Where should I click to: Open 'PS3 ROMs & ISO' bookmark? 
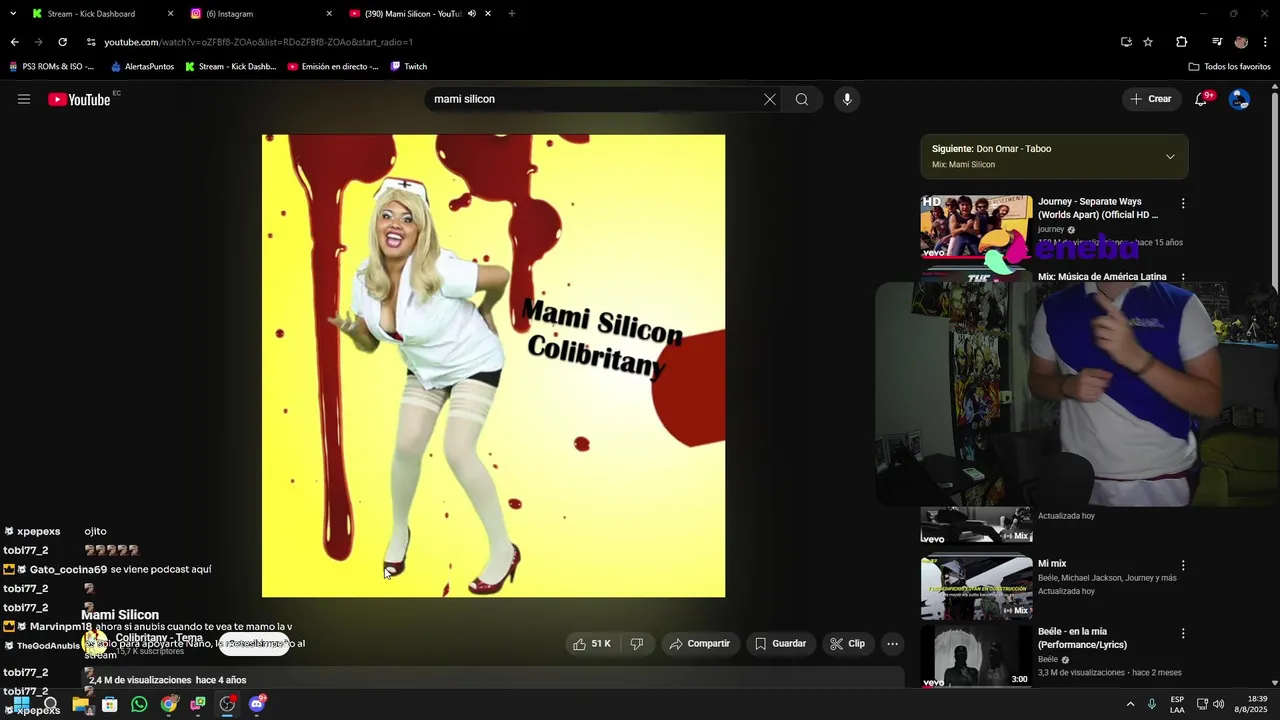tap(52, 67)
